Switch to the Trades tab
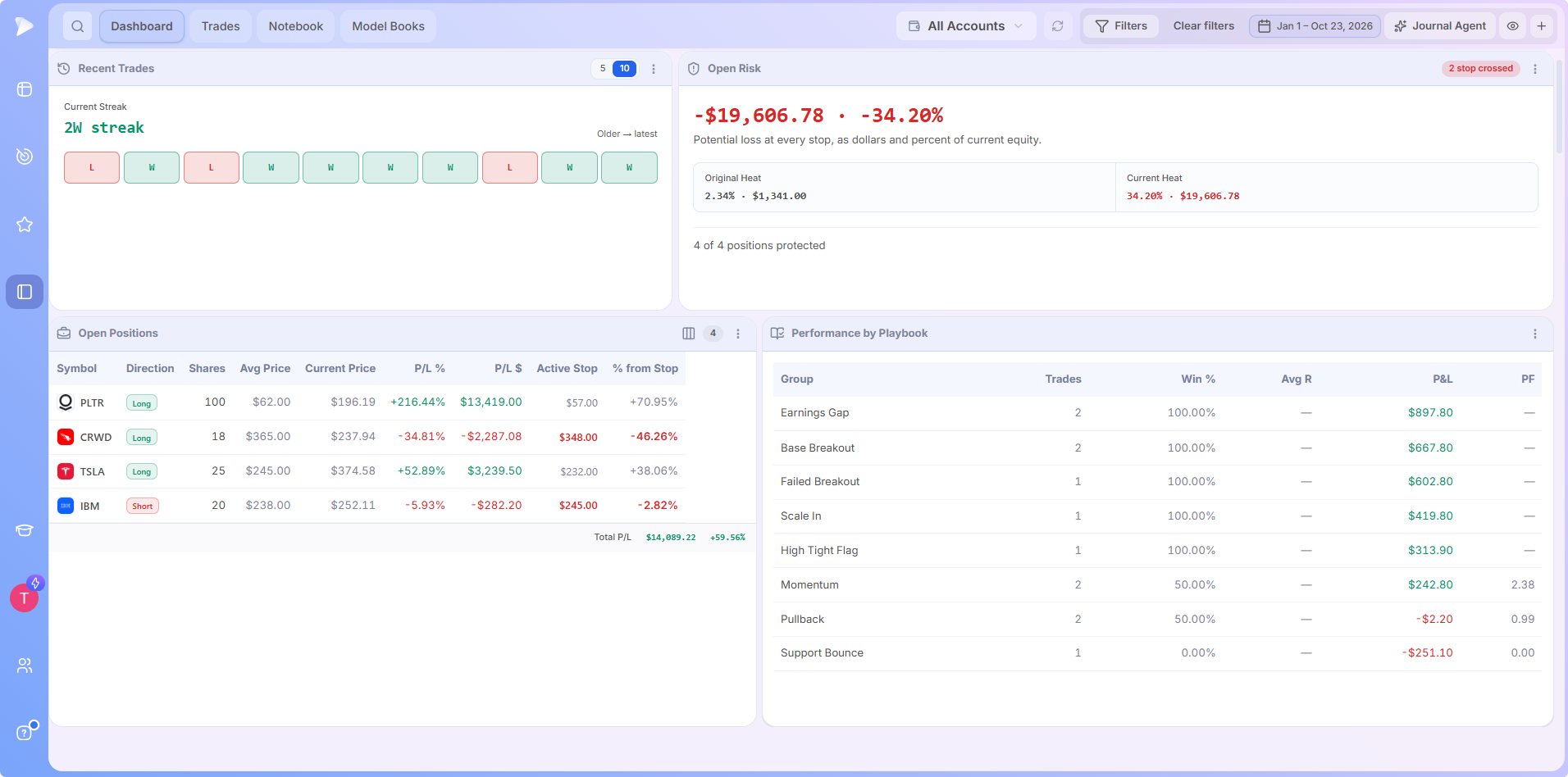1568x777 pixels. (x=221, y=26)
